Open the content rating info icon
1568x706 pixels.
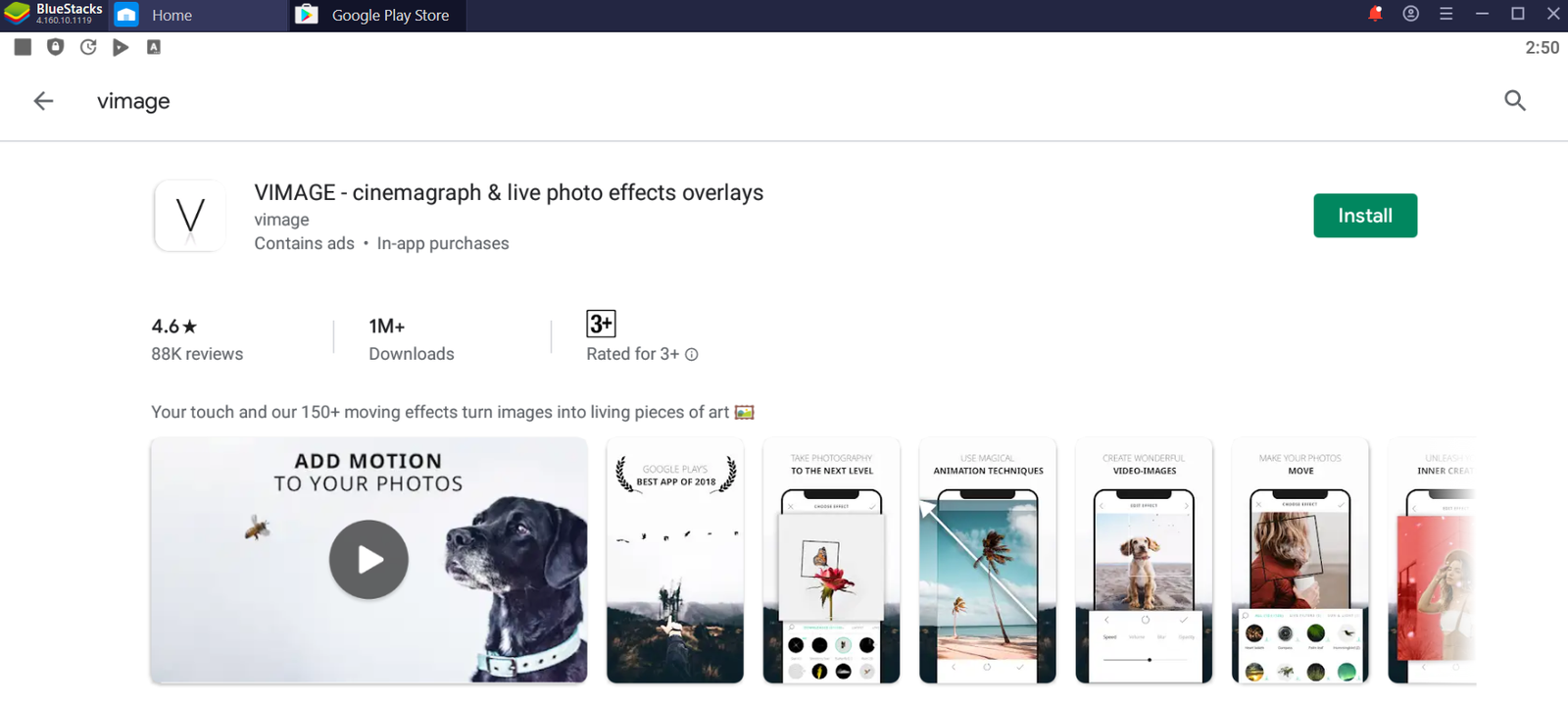pos(692,354)
